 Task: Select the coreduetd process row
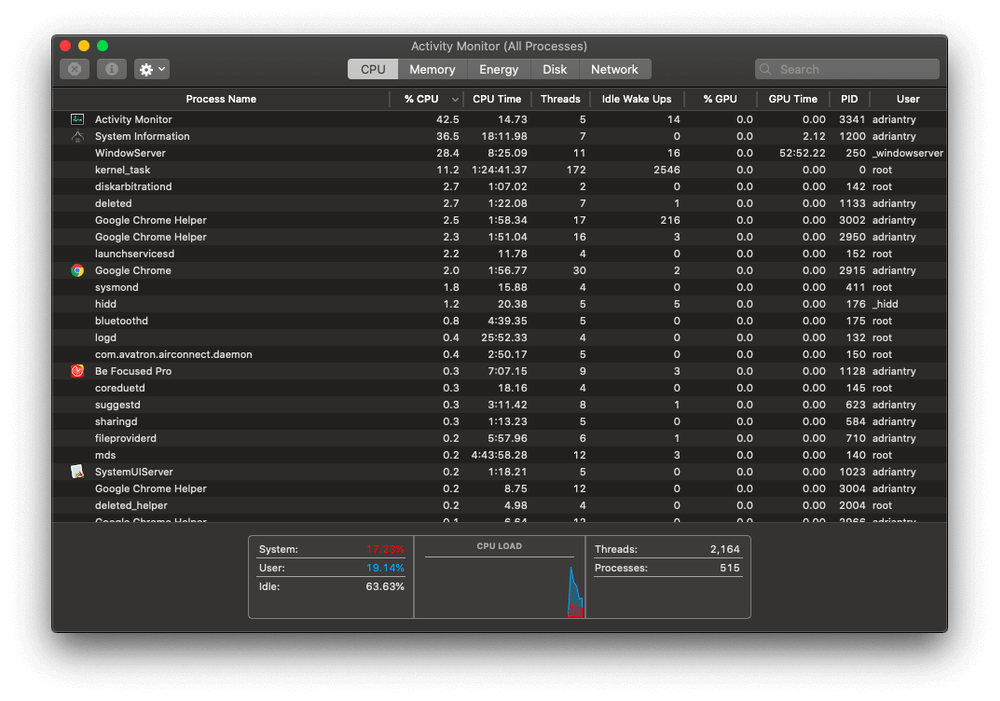[x=499, y=388]
